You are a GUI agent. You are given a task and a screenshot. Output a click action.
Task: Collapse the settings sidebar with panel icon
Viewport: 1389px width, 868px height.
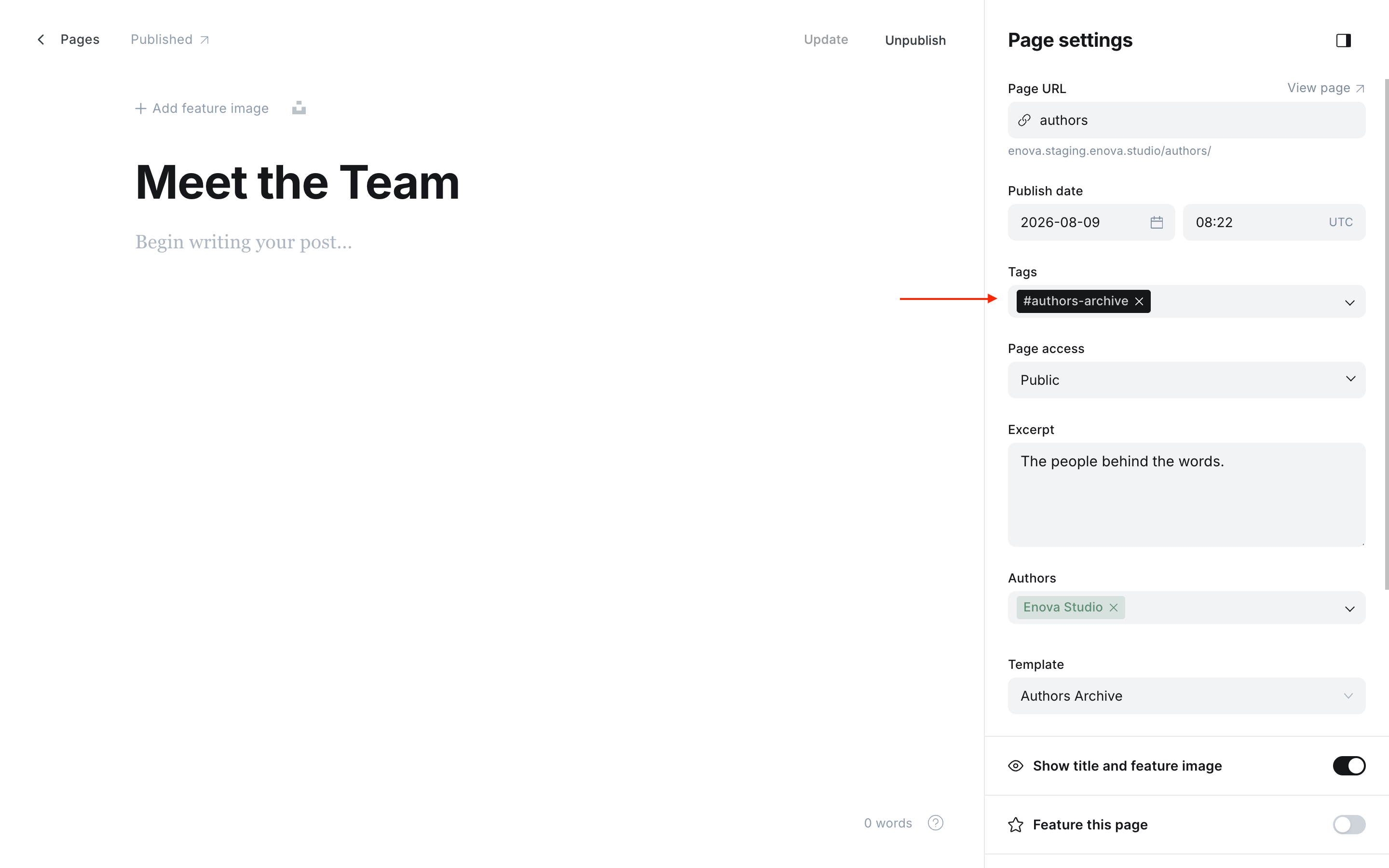point(1343,40)
